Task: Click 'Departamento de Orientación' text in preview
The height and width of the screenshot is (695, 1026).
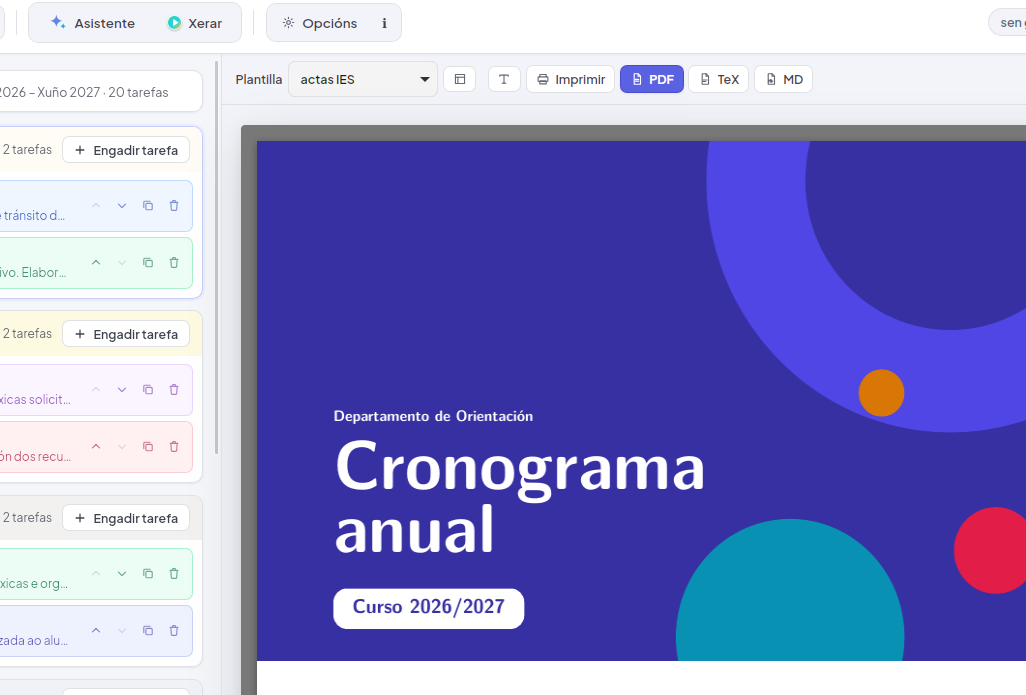Action: coord(433,416)
